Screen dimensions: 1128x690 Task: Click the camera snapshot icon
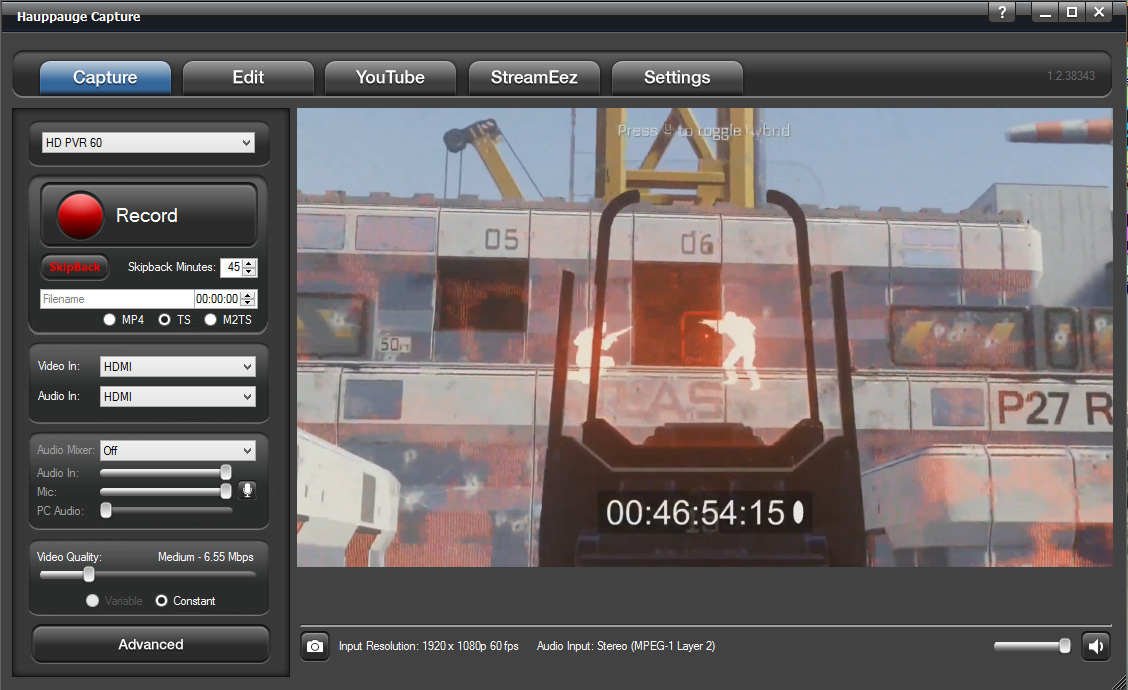(315, 647)
